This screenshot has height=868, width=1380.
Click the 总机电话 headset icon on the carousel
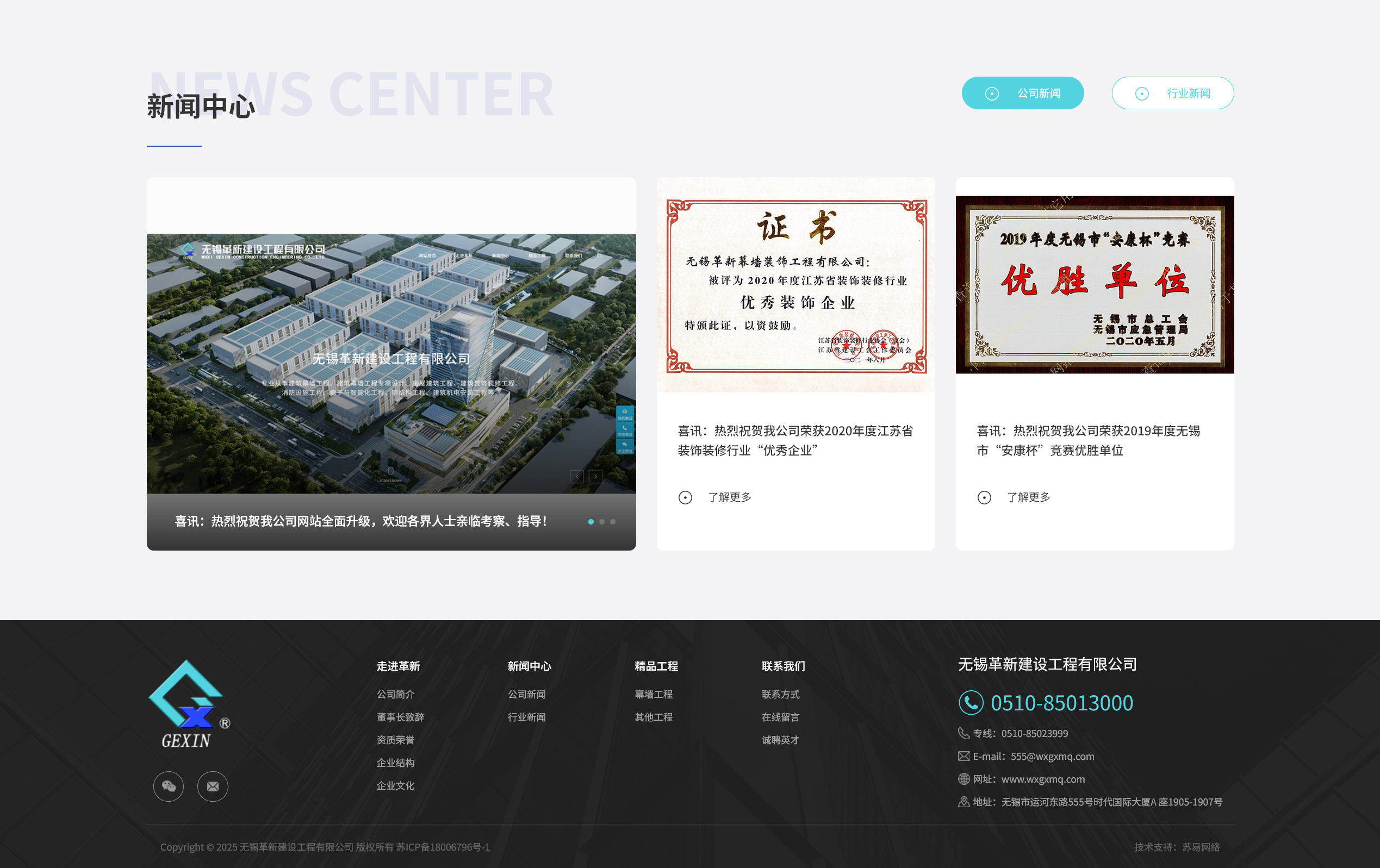(625, 412)
